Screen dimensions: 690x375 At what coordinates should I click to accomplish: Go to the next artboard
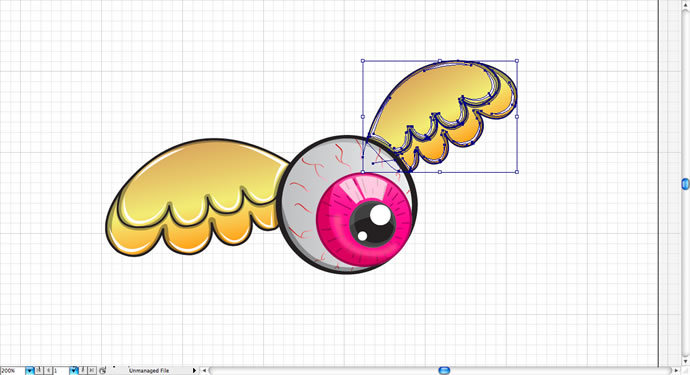(83, 371)
